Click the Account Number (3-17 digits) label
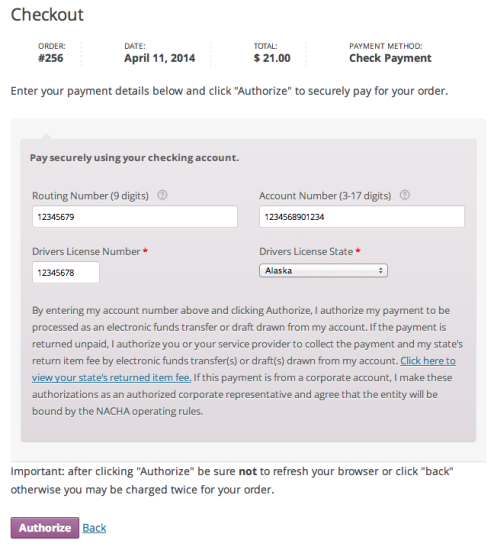This screenshot has width=494, height=550. pyautogui.click(x=325, y=196)
